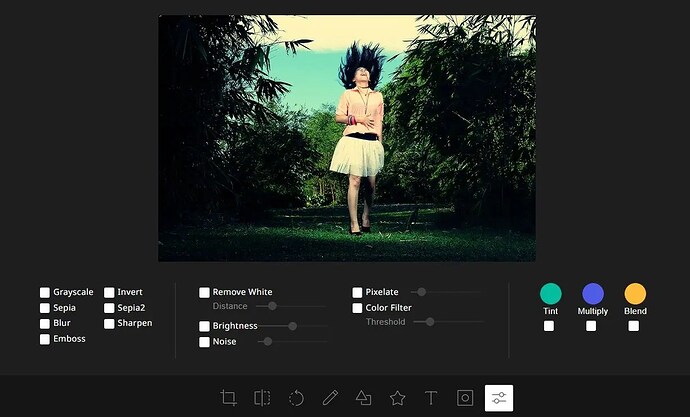Viewport: 690px width, 417px height.
Task: Click the Threshold label text
Action: (x=385, y=322)
